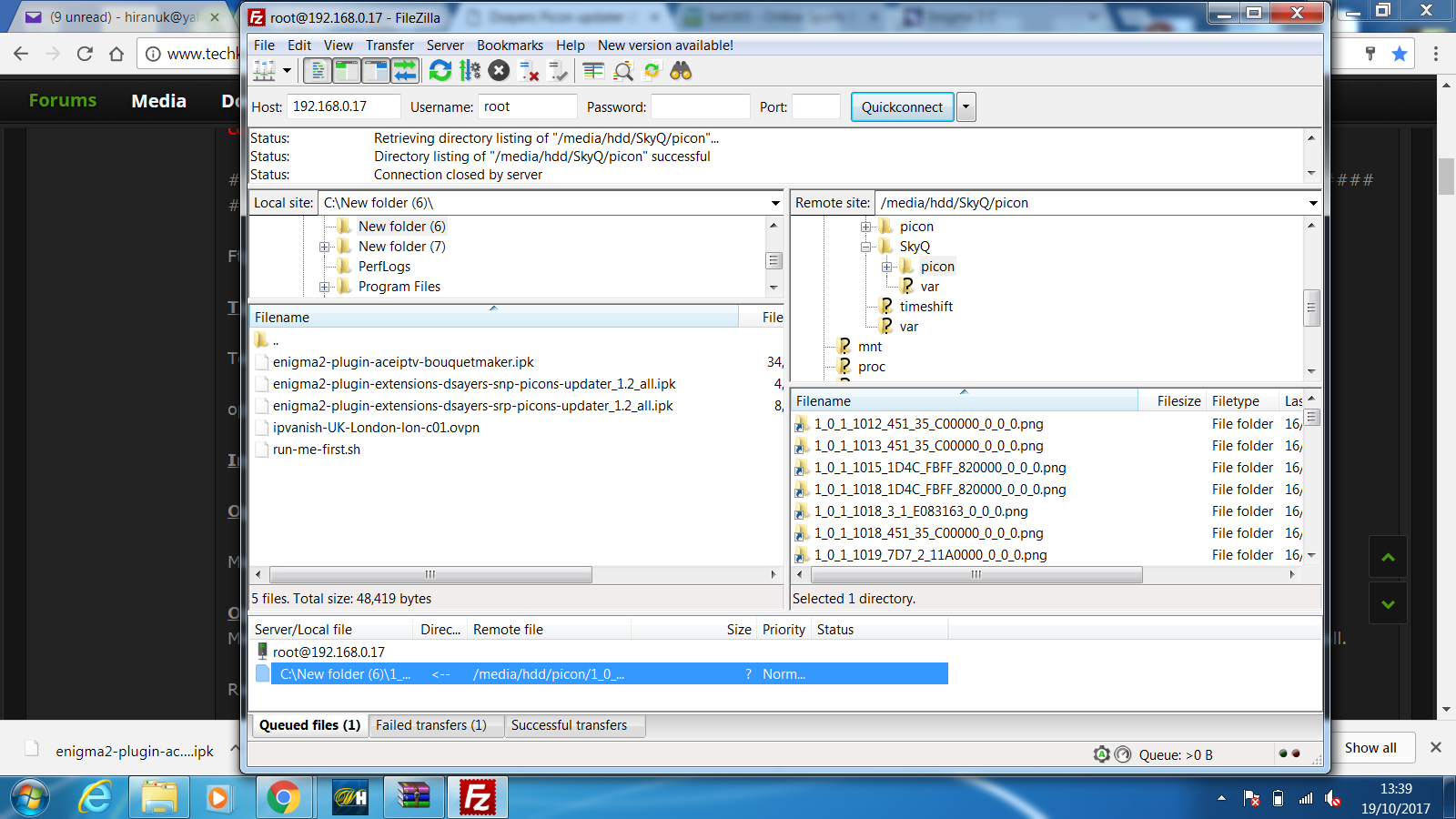The width and height of the screenshot is (1456, 819).
Task: Search remote files with binoculars icon
Action: (681, 70)
